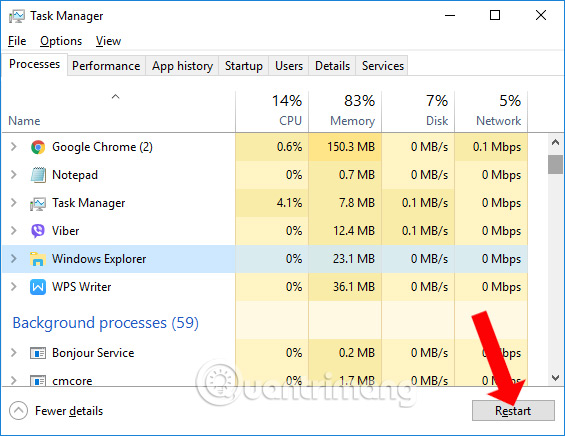Click the 0.1 Mbps network cell

coord(491,147)
